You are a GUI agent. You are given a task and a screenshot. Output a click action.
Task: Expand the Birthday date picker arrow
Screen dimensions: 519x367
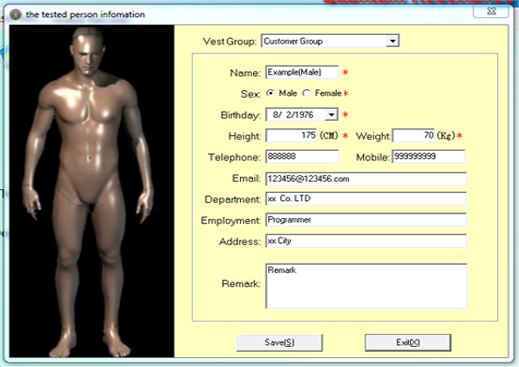[x=331, y=115]
